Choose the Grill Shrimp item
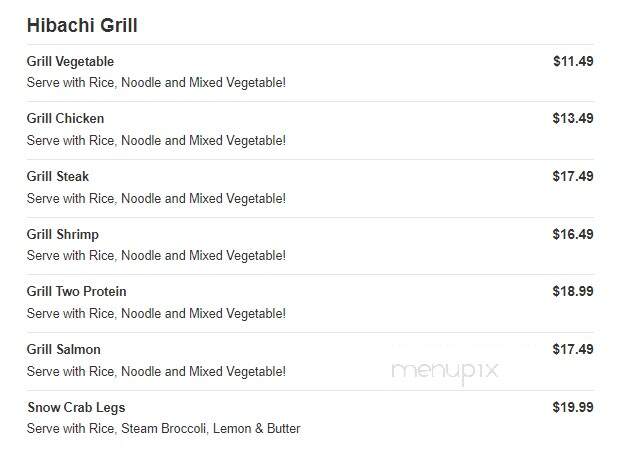The height and width of the screenshot is (453, 624). [62, 234]
